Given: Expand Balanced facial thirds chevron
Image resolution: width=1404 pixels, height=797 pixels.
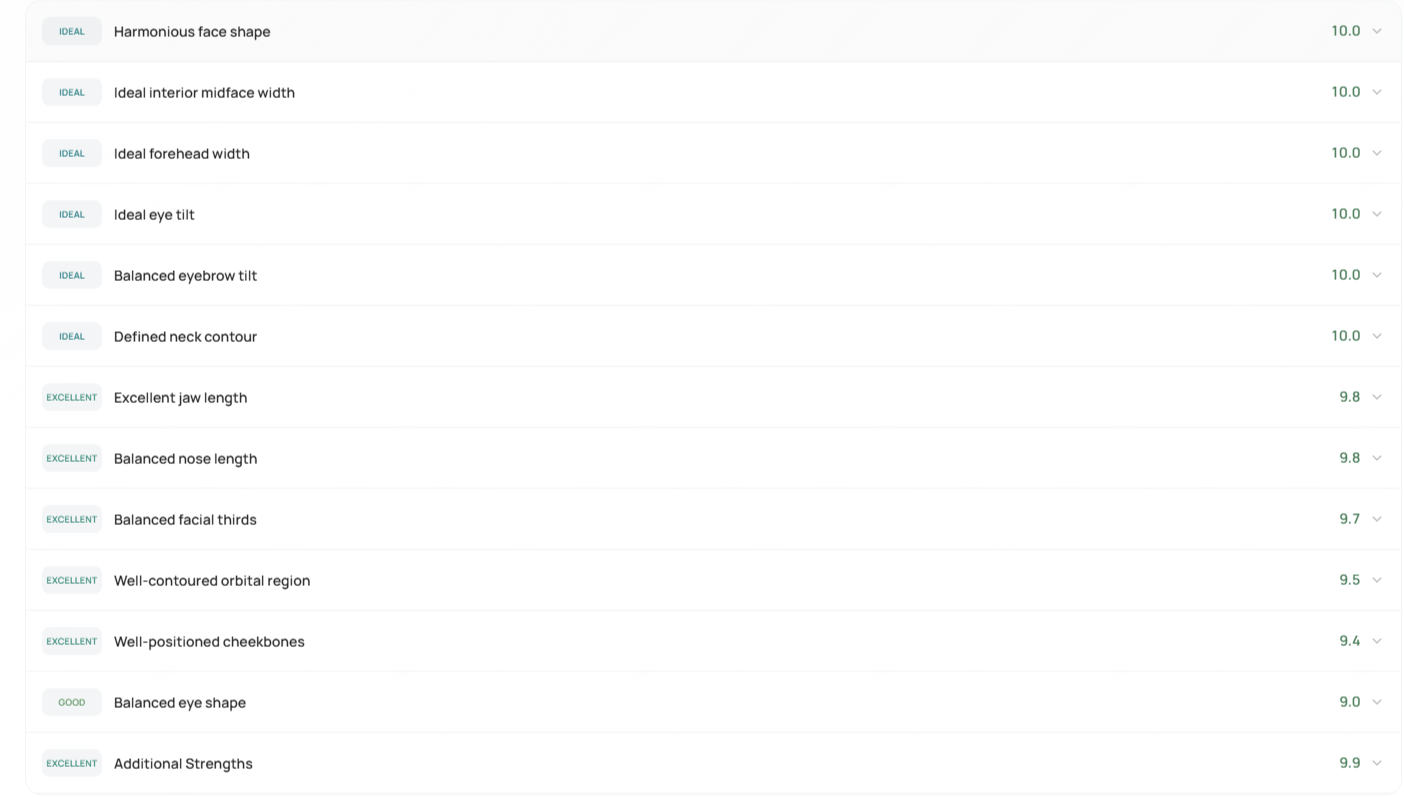Looking at the screenshot, I should coord(1377,519).
